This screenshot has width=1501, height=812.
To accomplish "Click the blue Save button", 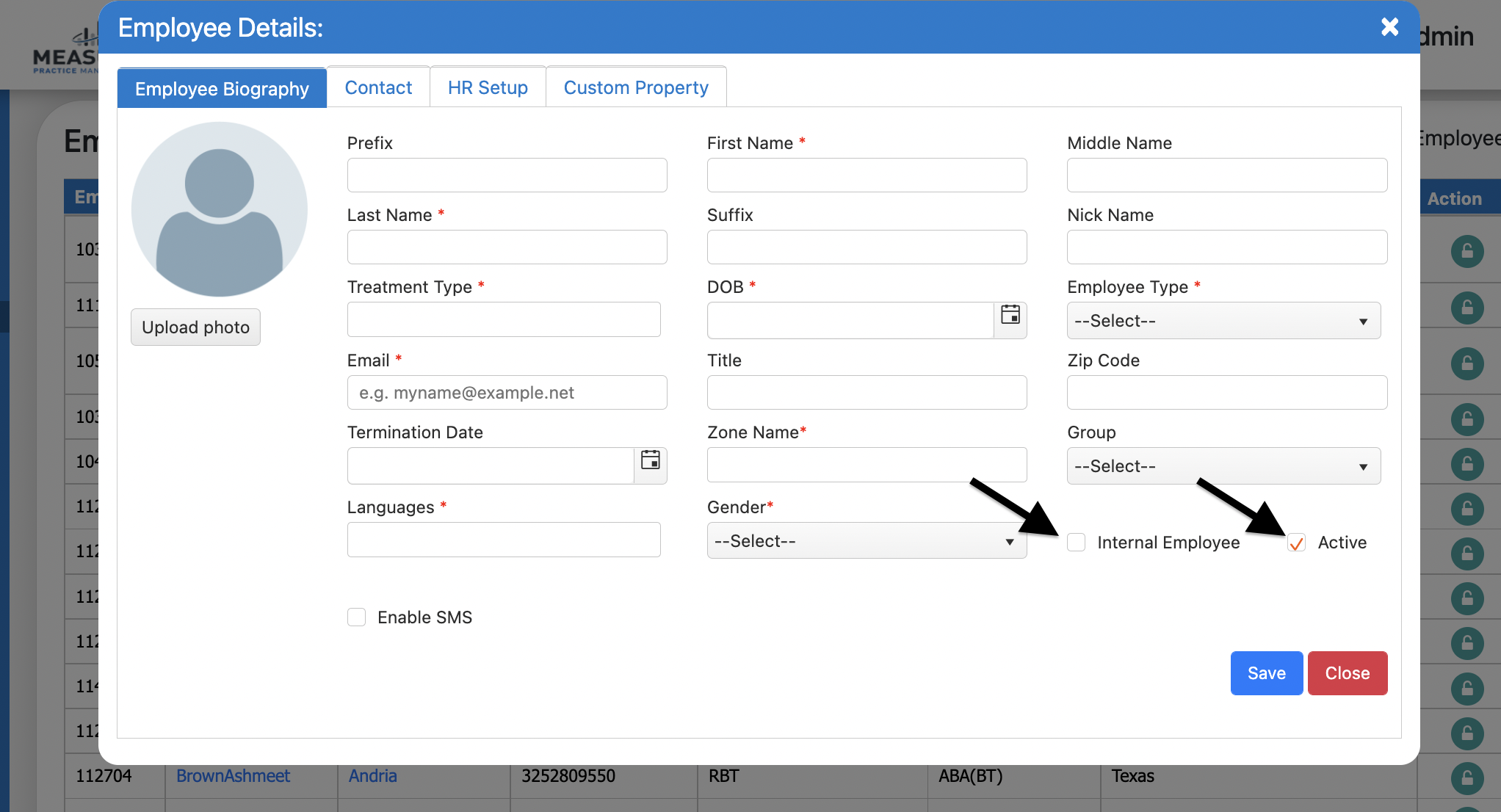I will [x=1266, y=673].
